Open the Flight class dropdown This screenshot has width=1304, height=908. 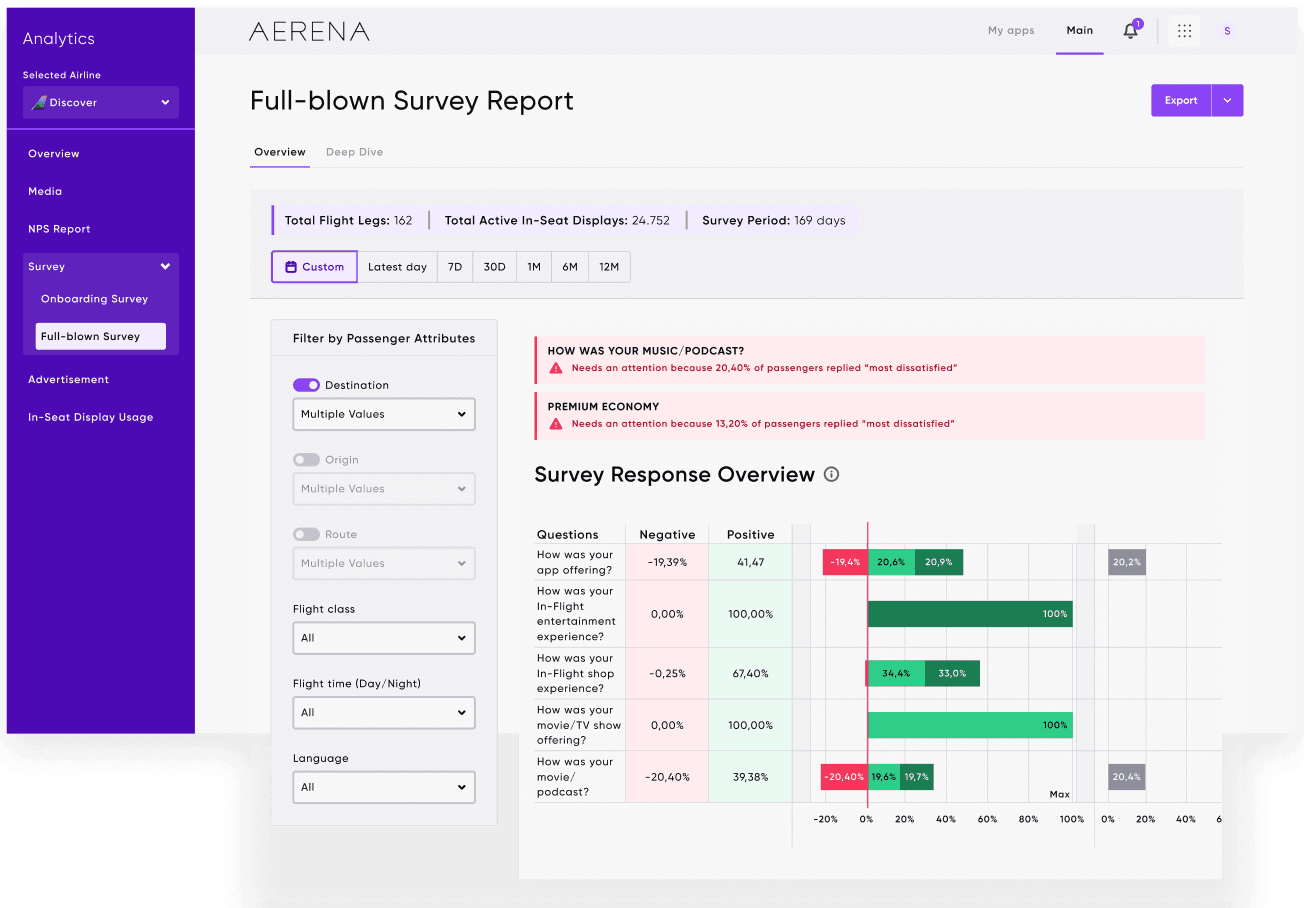point(384,638)
